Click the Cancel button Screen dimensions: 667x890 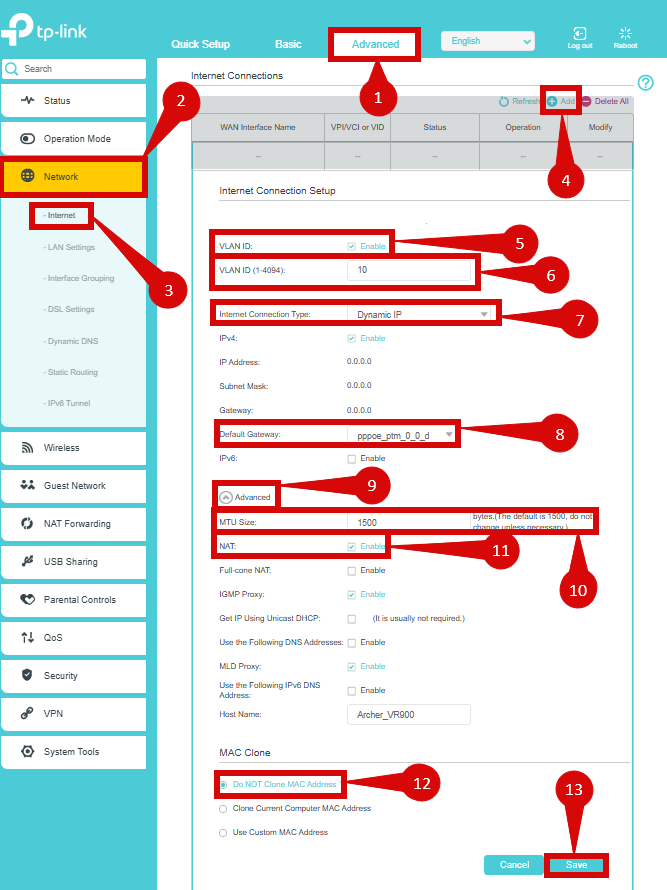tap(514, 864)
